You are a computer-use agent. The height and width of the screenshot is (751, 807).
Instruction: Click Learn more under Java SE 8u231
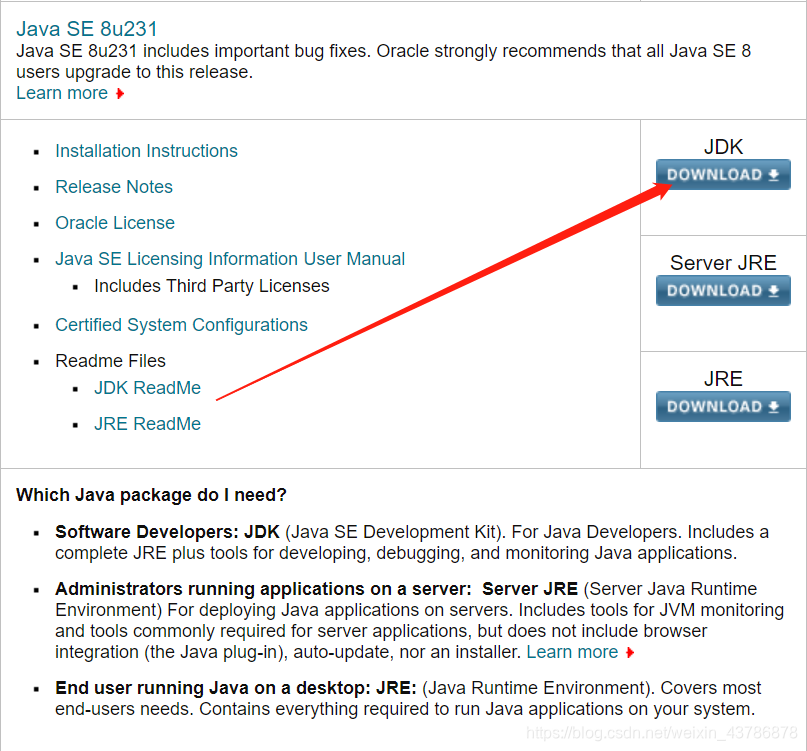[x=62, y=93]
